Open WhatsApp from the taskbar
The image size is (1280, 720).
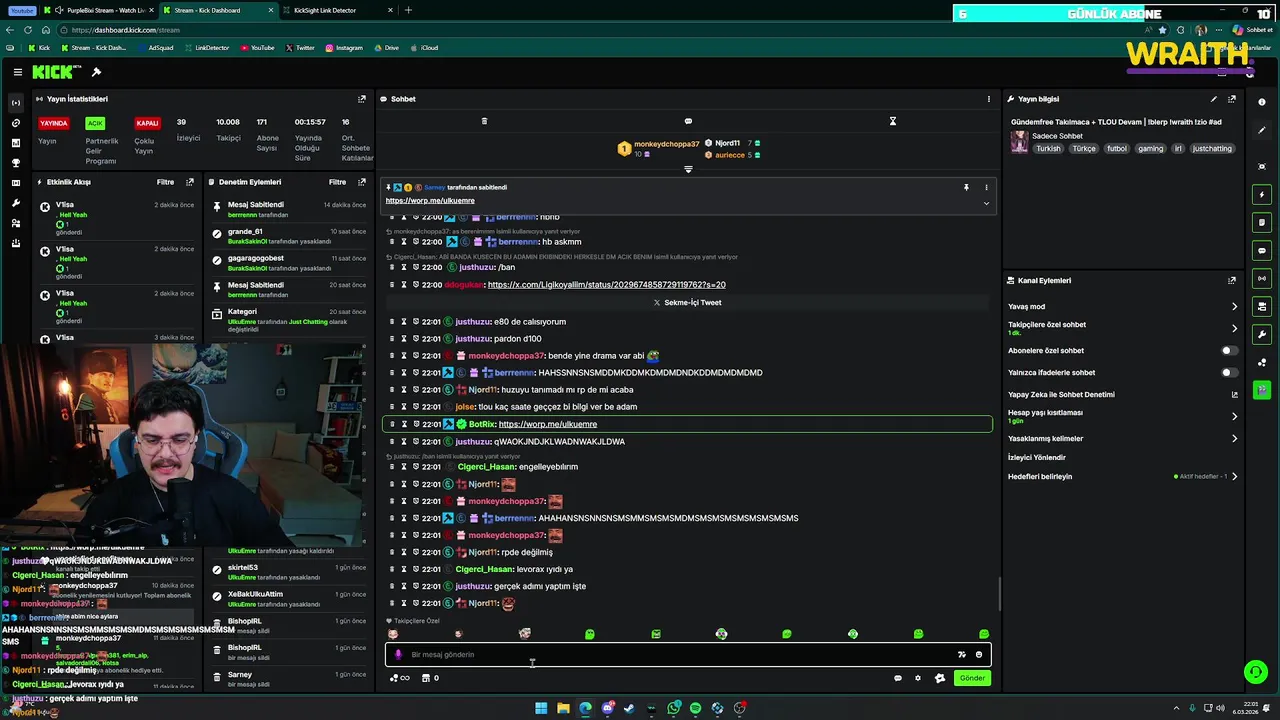[x=674, y=708]
